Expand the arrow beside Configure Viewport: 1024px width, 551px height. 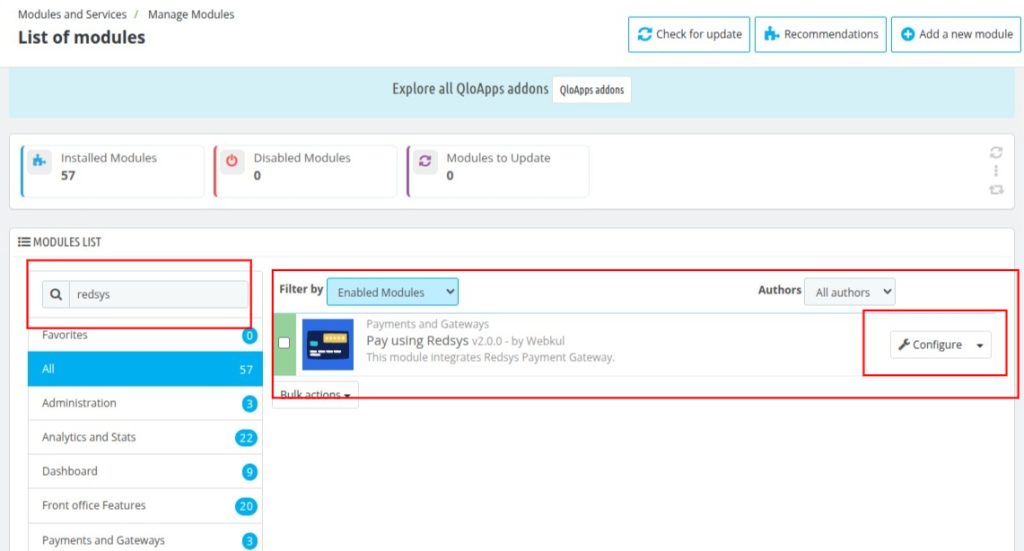coord(980,345)
